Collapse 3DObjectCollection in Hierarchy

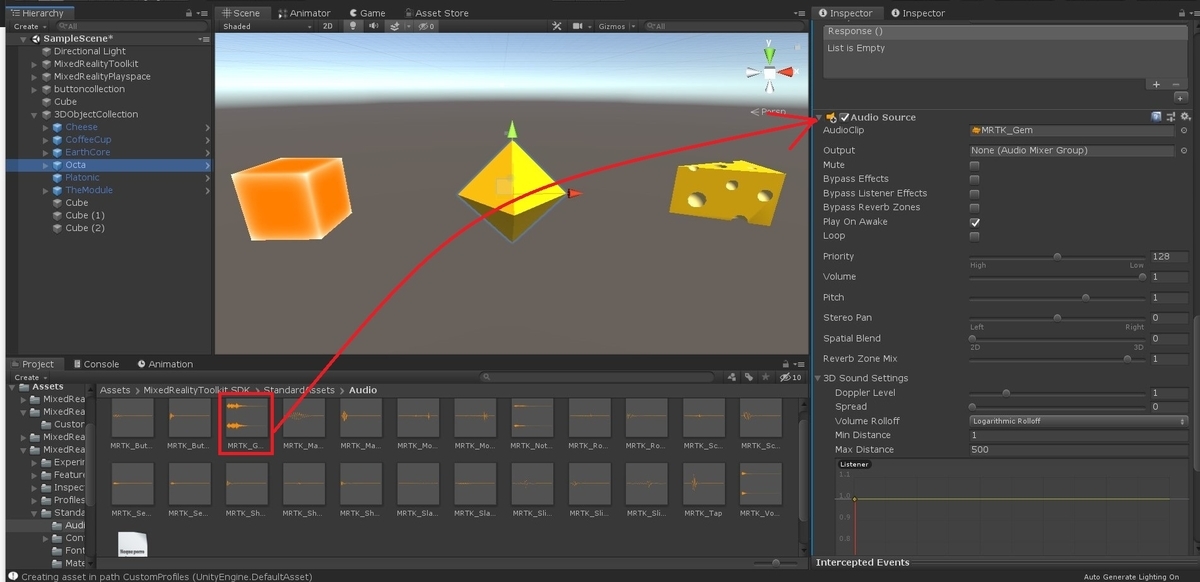[35, 115]
